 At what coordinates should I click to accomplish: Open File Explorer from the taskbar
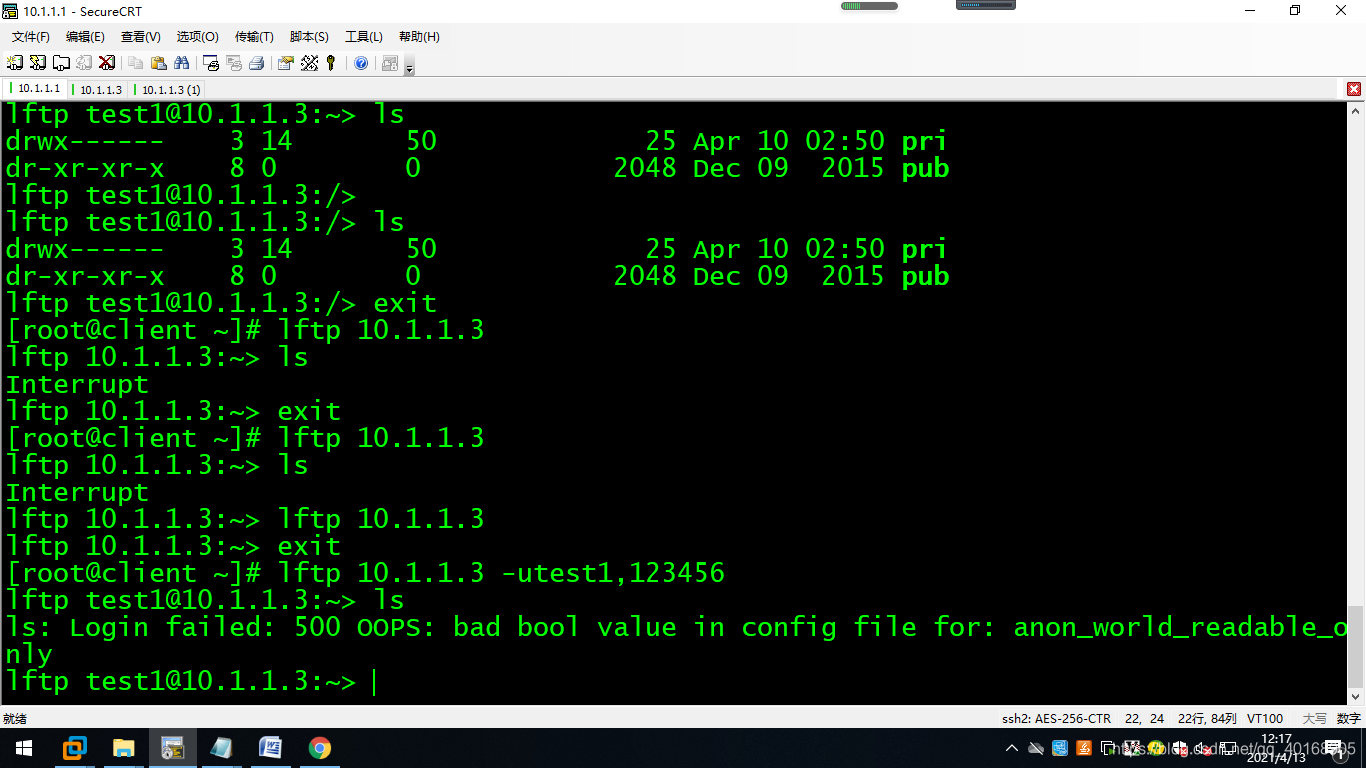click(124, 748)
